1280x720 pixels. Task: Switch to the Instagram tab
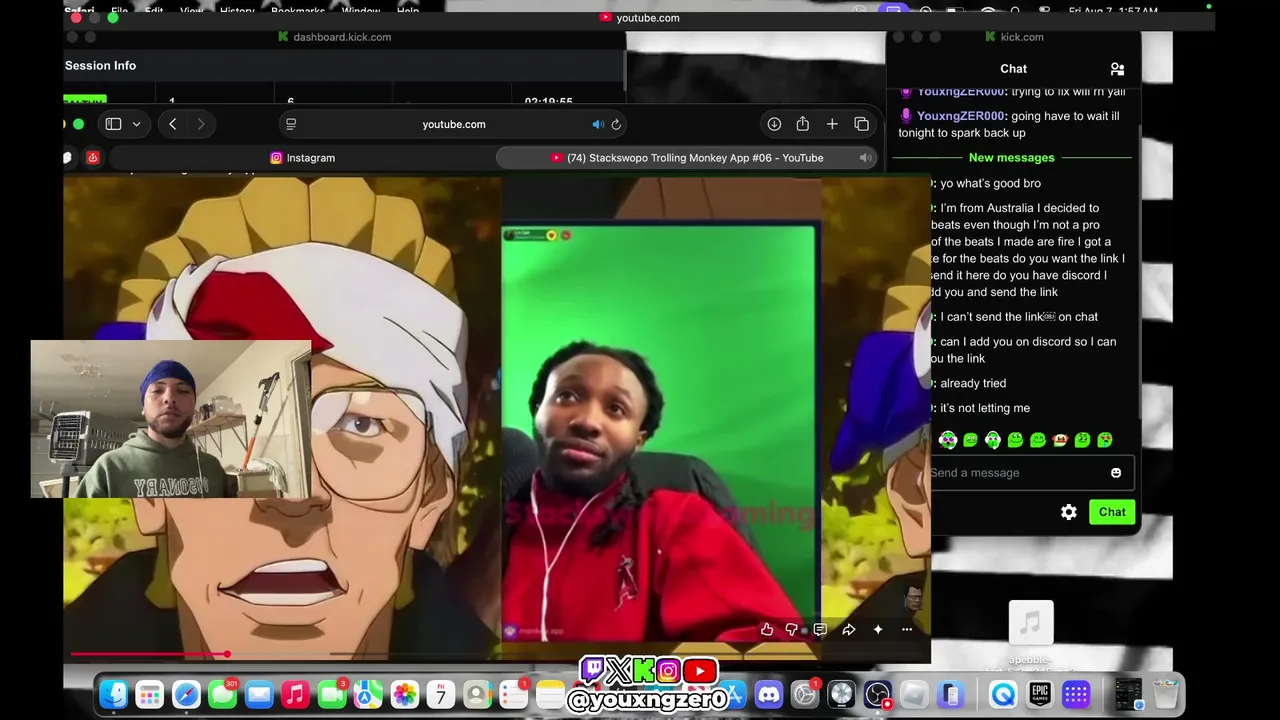pyautogui.click(x=302, y=158)
